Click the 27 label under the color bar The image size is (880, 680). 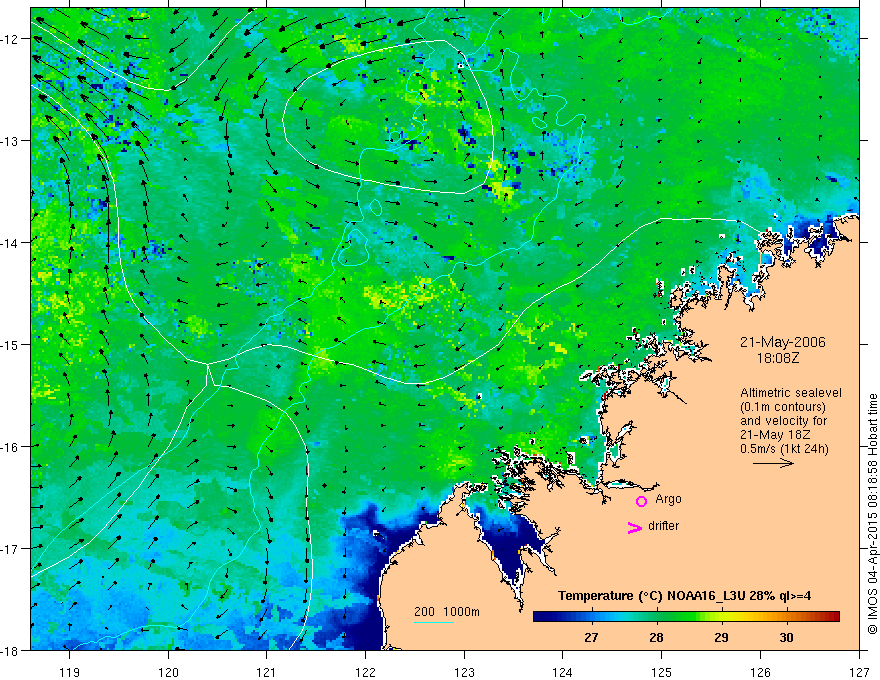pyautogui.click(x=591, y=637)
